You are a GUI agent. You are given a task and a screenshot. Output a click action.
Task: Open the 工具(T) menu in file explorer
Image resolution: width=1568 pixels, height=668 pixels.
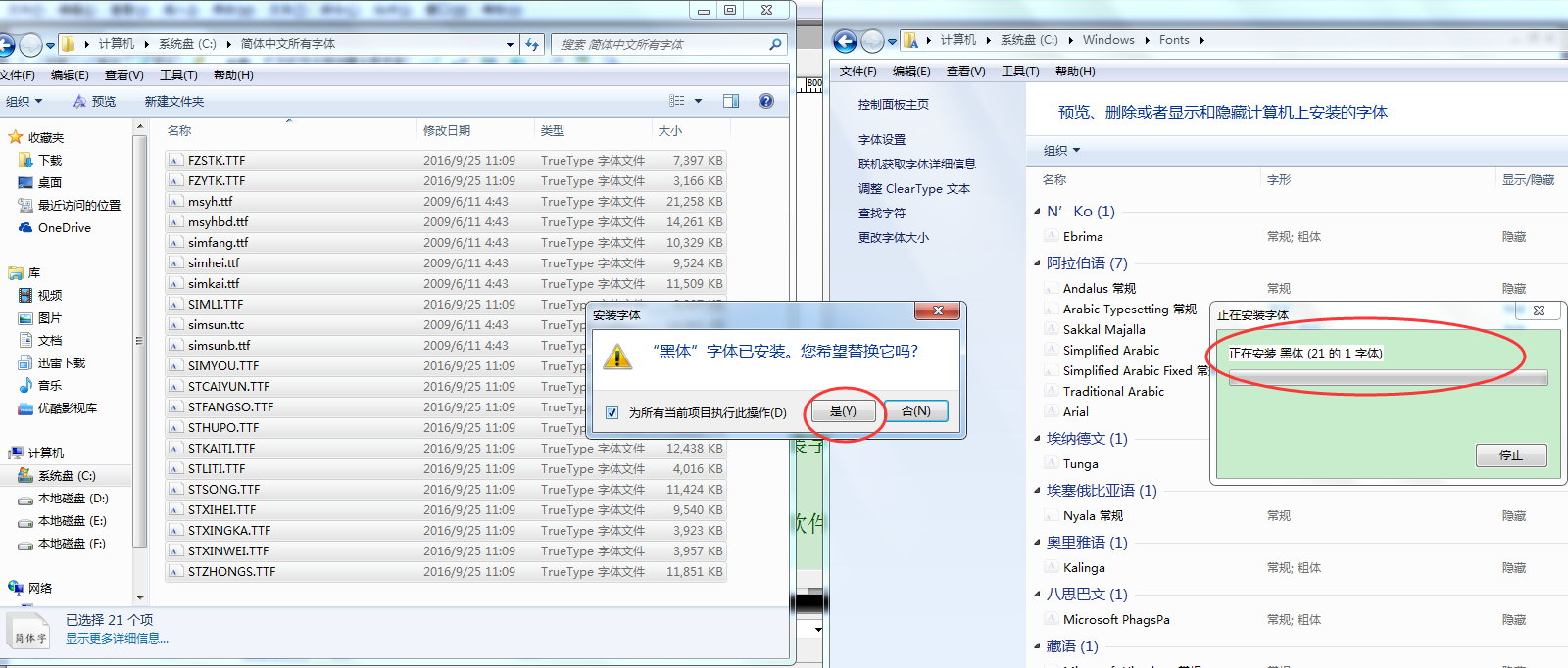point(178,75)
